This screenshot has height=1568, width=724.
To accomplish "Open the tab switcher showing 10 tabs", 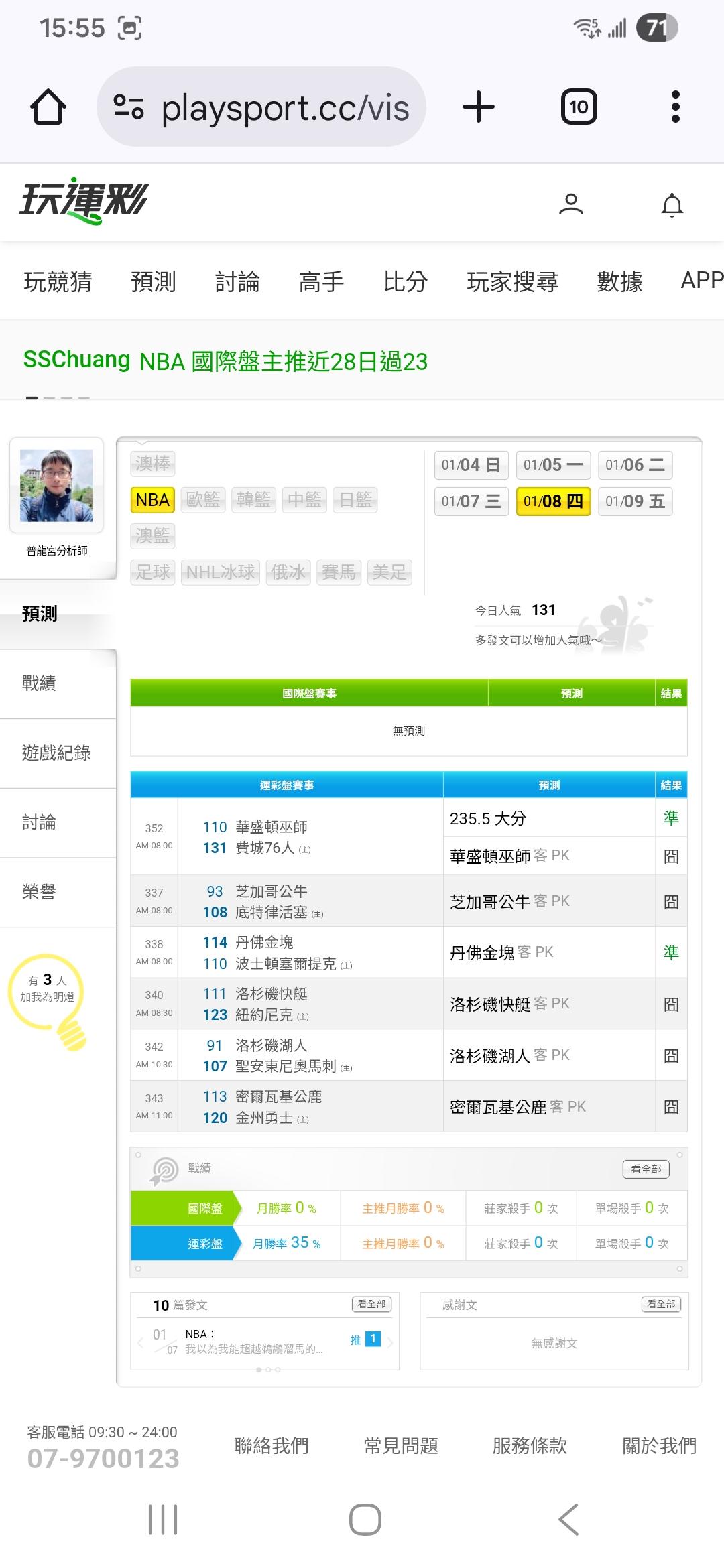I will [x=579, y=107].
